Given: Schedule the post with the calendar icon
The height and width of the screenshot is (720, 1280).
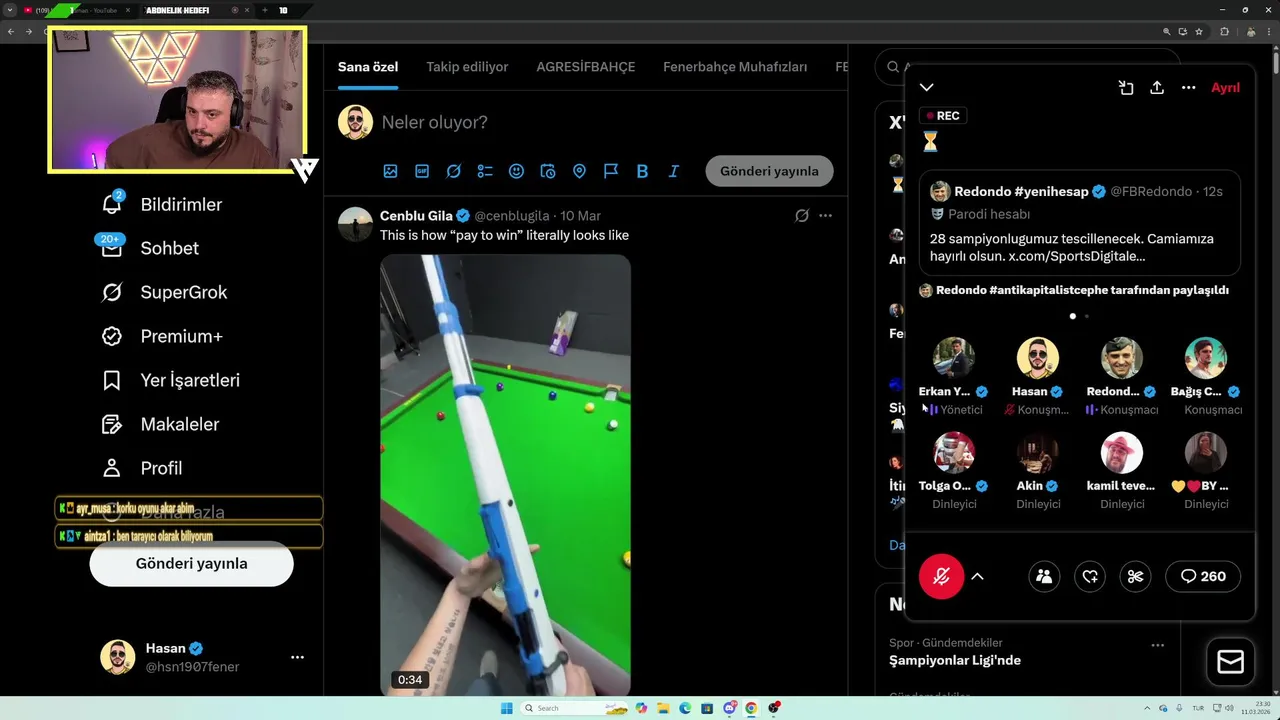Looking at the screenshot, I should click(548, 171).
